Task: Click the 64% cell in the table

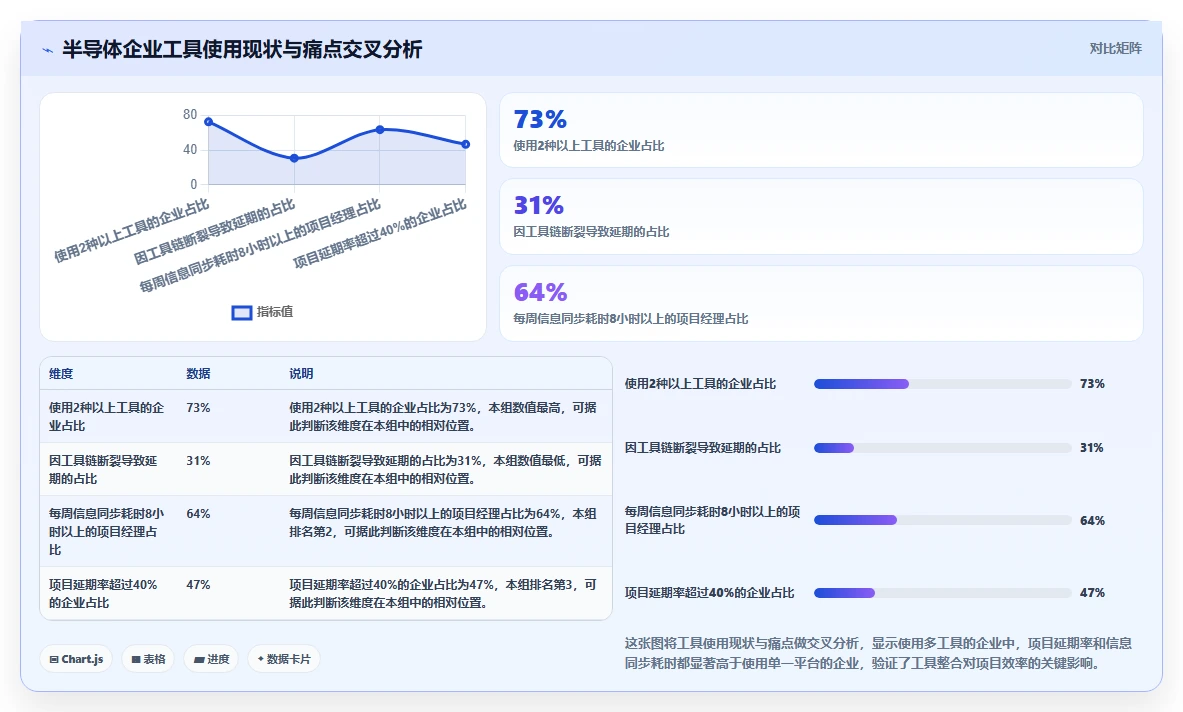Action: (198, 513)
